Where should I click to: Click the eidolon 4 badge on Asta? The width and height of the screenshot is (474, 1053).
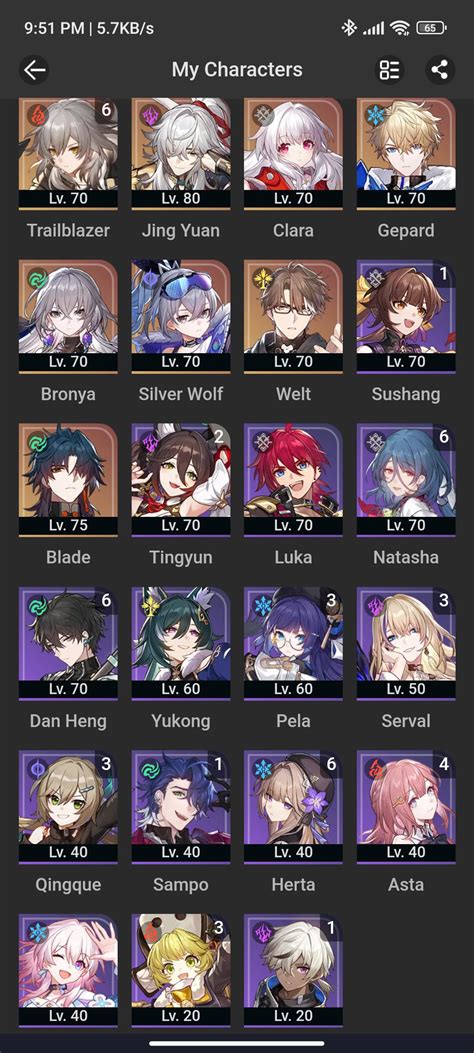(x=444, y=764)
